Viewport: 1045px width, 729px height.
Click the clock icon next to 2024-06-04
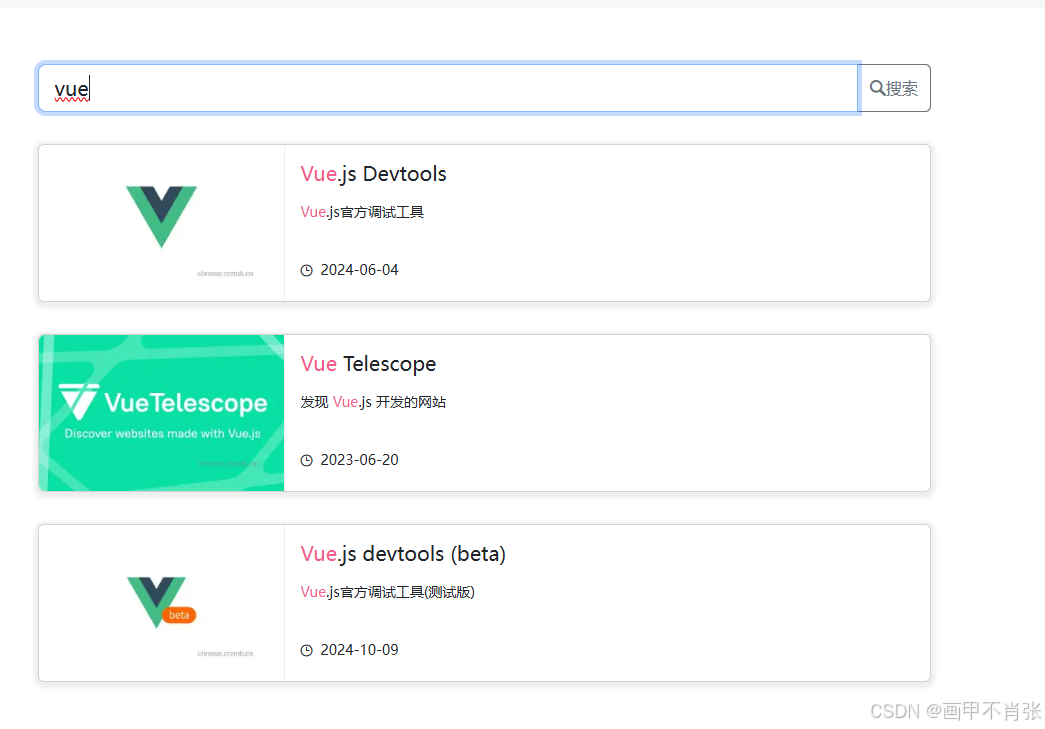click(x=306, y=269)
